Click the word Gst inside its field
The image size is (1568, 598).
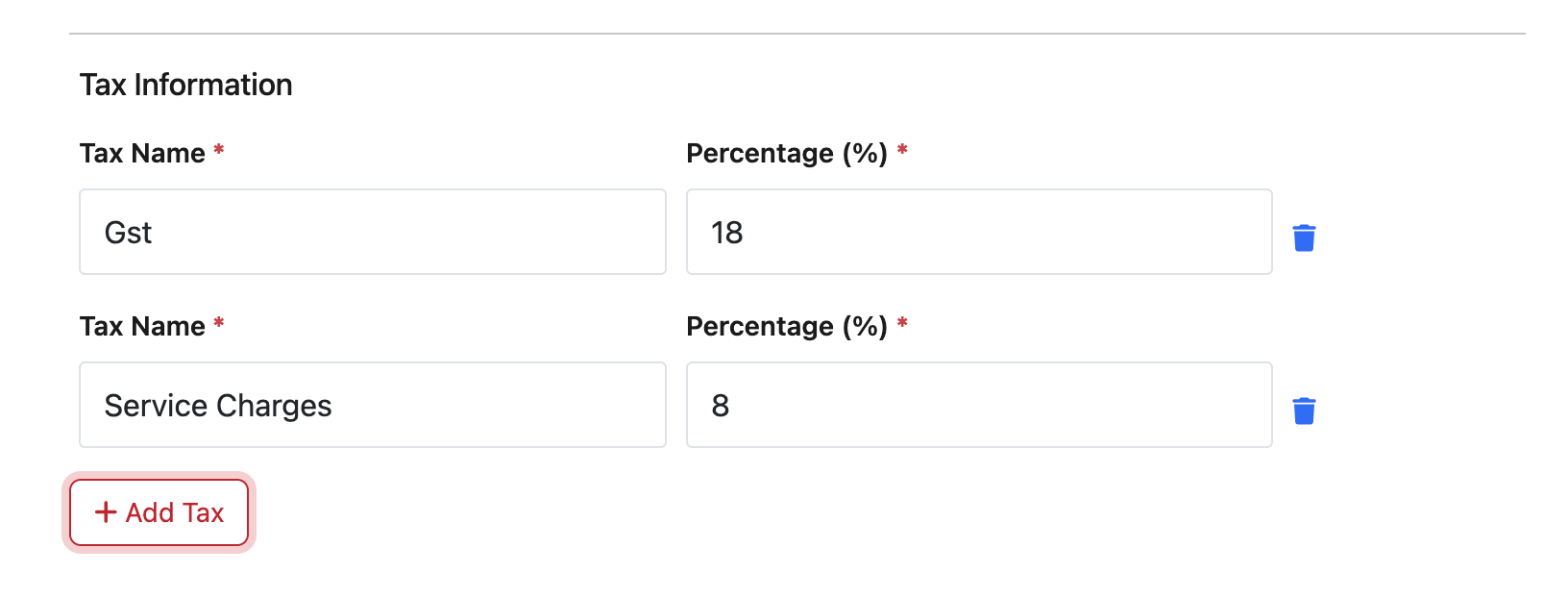tap(128, 233)
